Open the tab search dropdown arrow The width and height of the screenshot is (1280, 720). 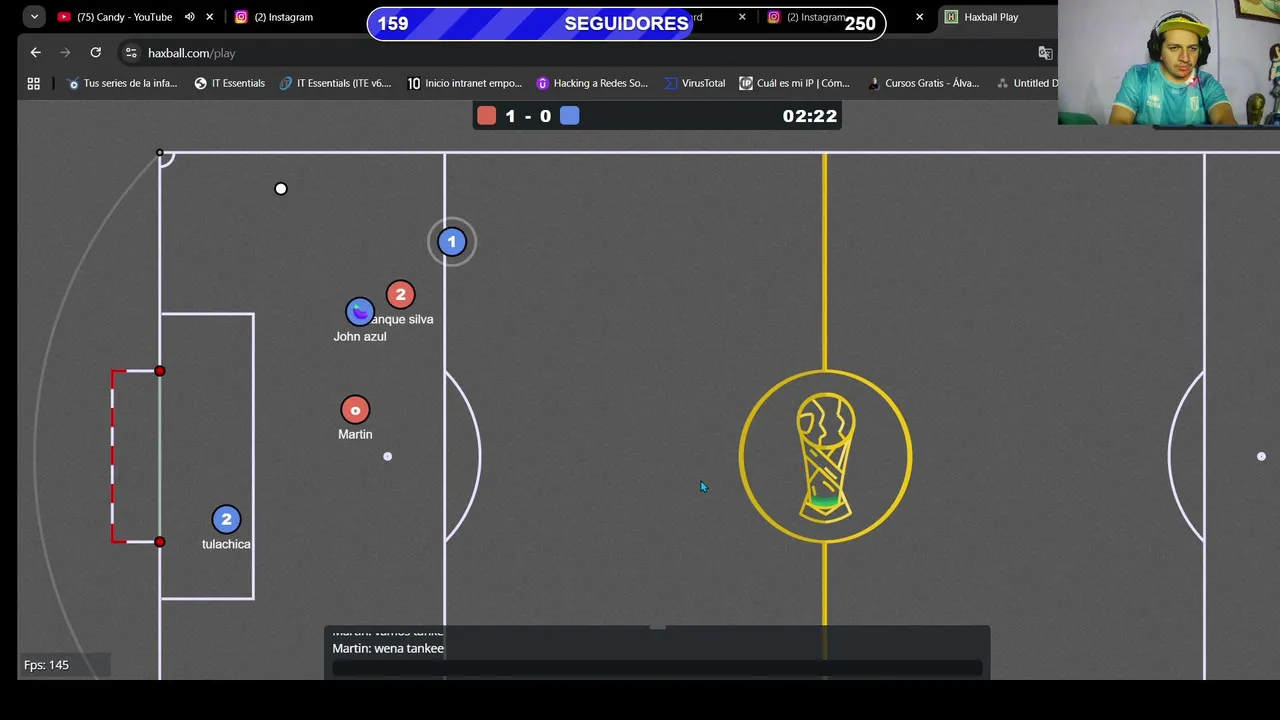34,17
